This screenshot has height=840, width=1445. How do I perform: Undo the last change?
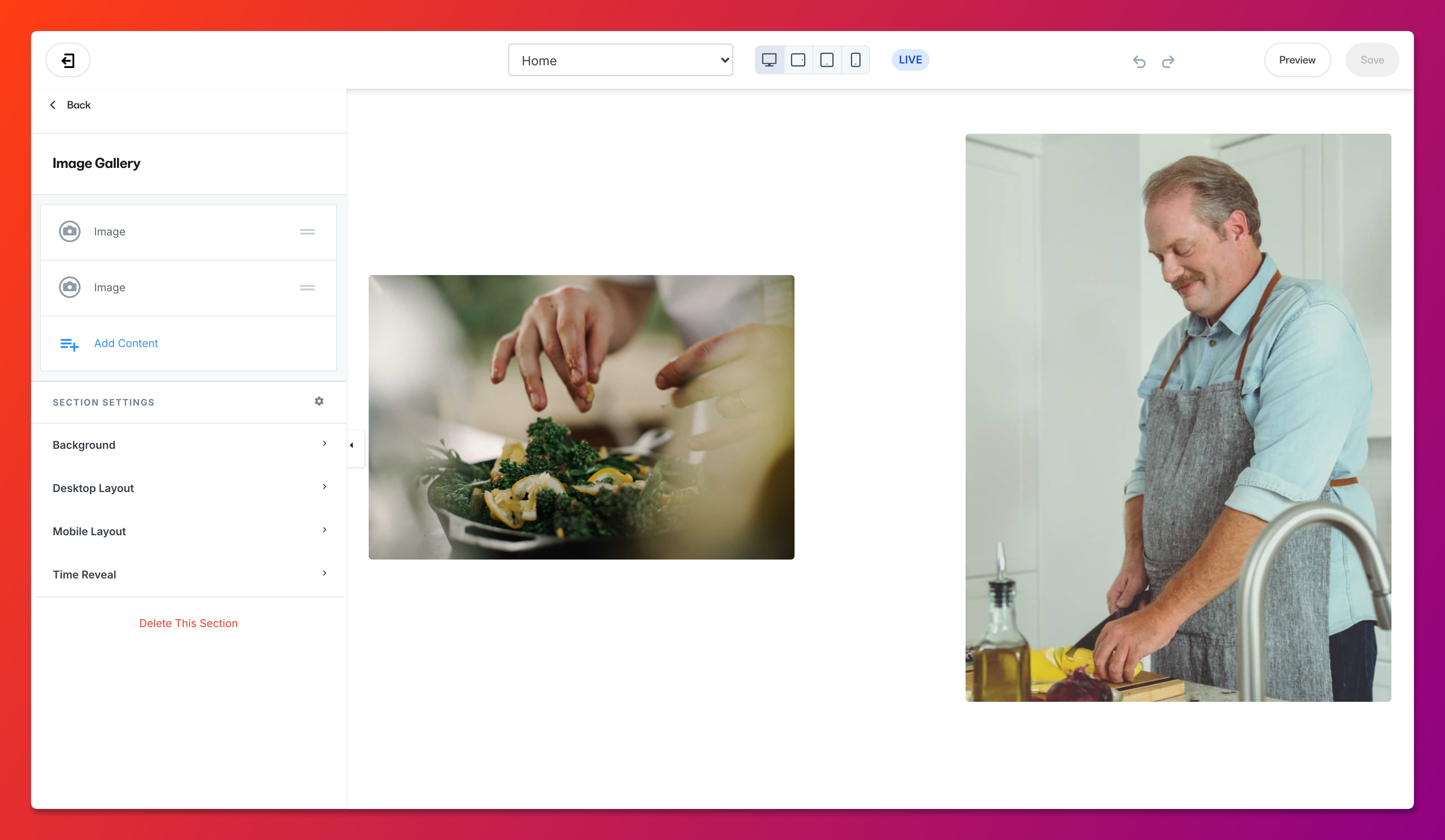click(x=1139, y=61)
